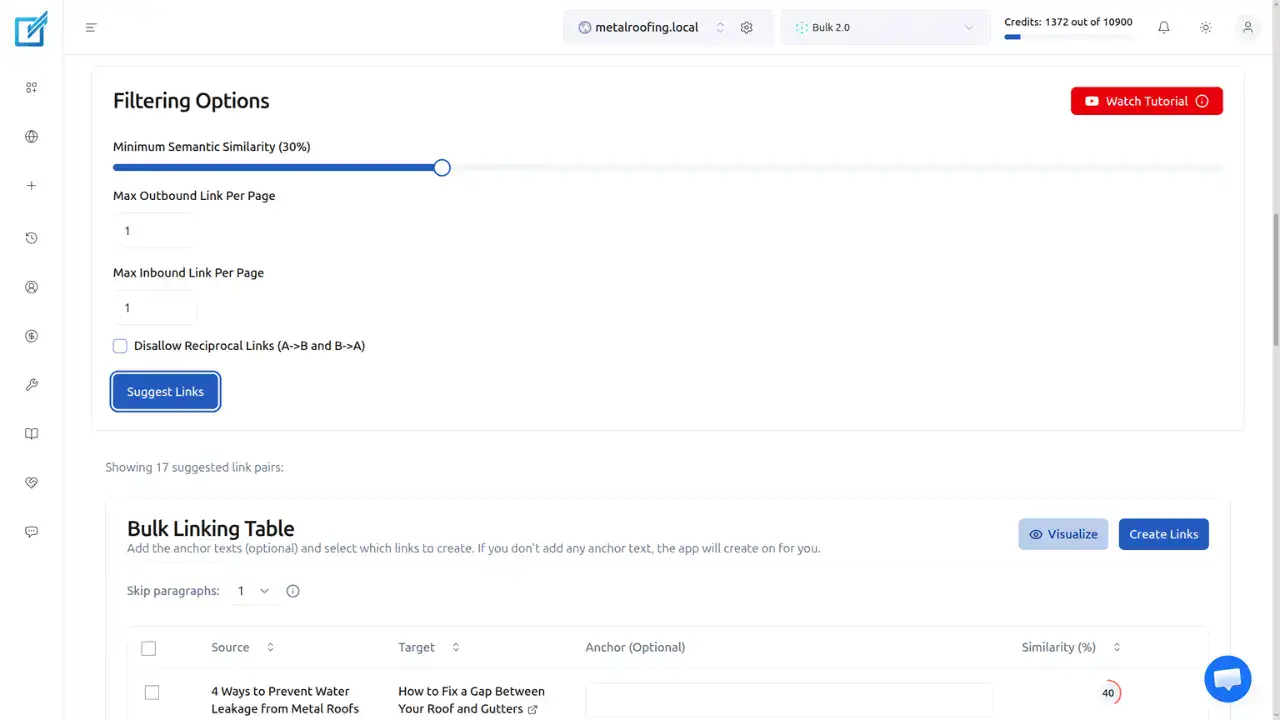The image size is (1280, 720).
Task: Open the dashboard grid icon in sidebar
Action: (x=31, y=88)
